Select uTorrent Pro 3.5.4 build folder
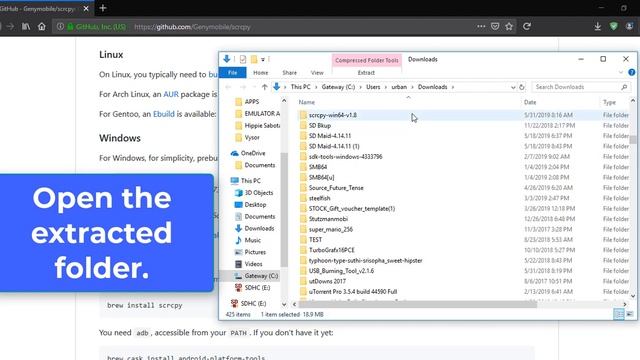The image size is (640, 360). tap(353, 291)
